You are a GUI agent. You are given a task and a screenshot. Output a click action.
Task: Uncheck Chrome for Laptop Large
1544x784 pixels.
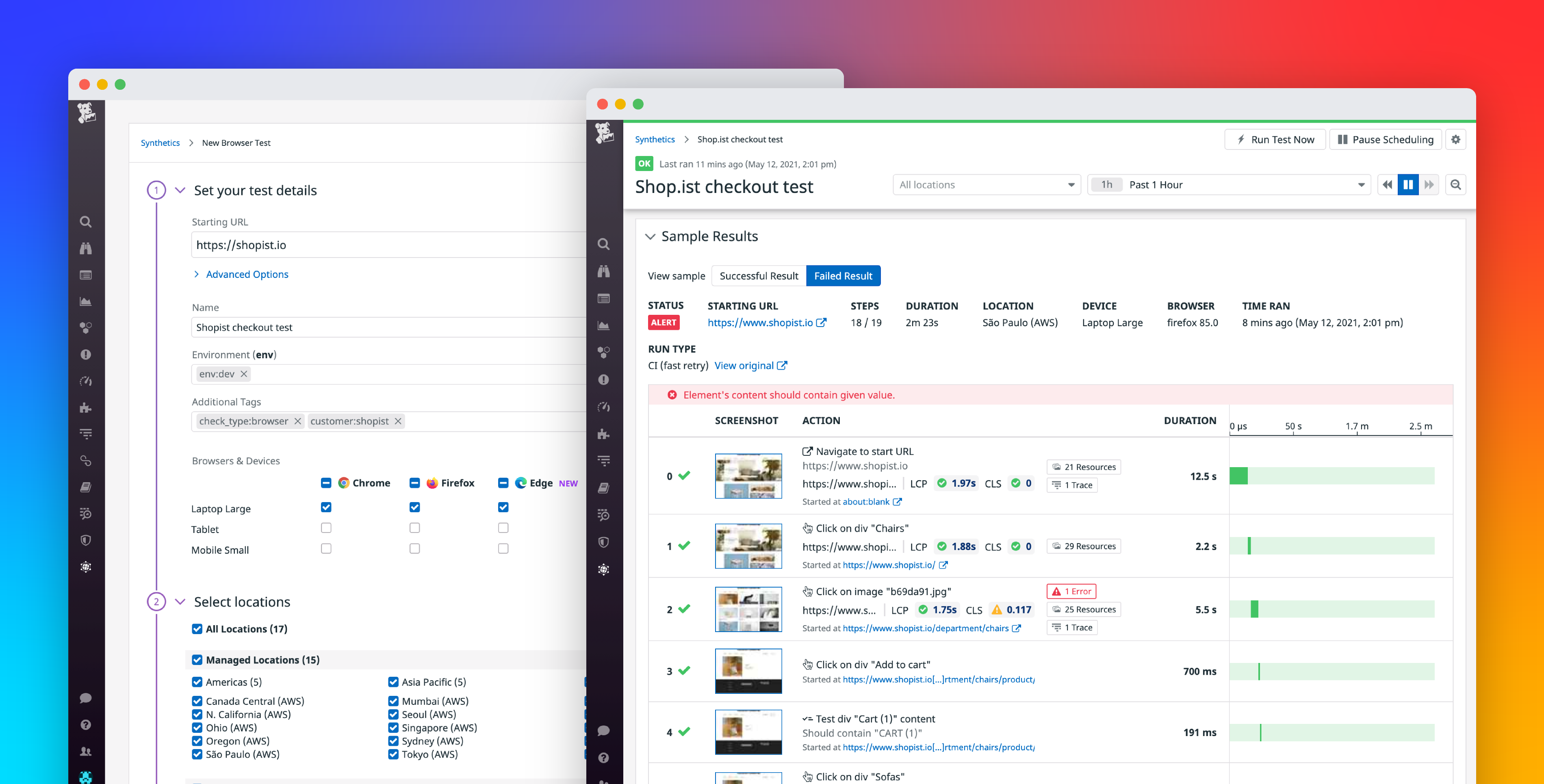(x=326, y=507)
